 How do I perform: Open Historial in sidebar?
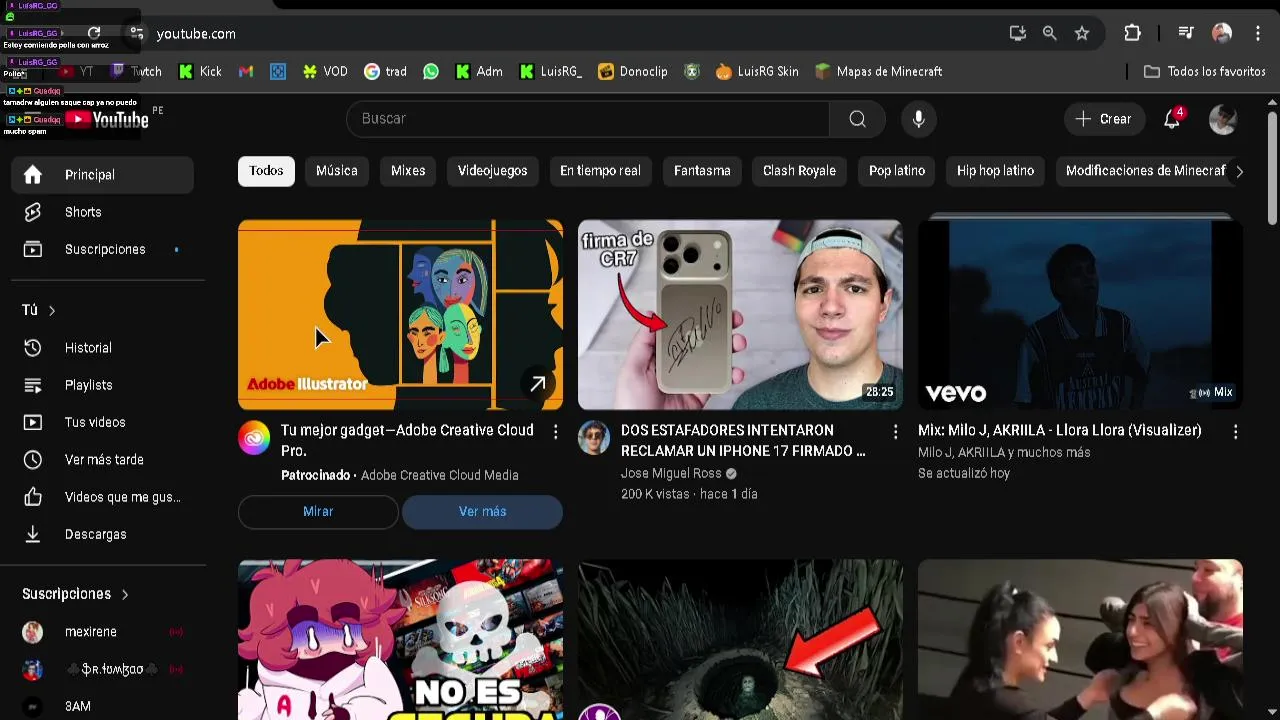click(x=103, y=348)
